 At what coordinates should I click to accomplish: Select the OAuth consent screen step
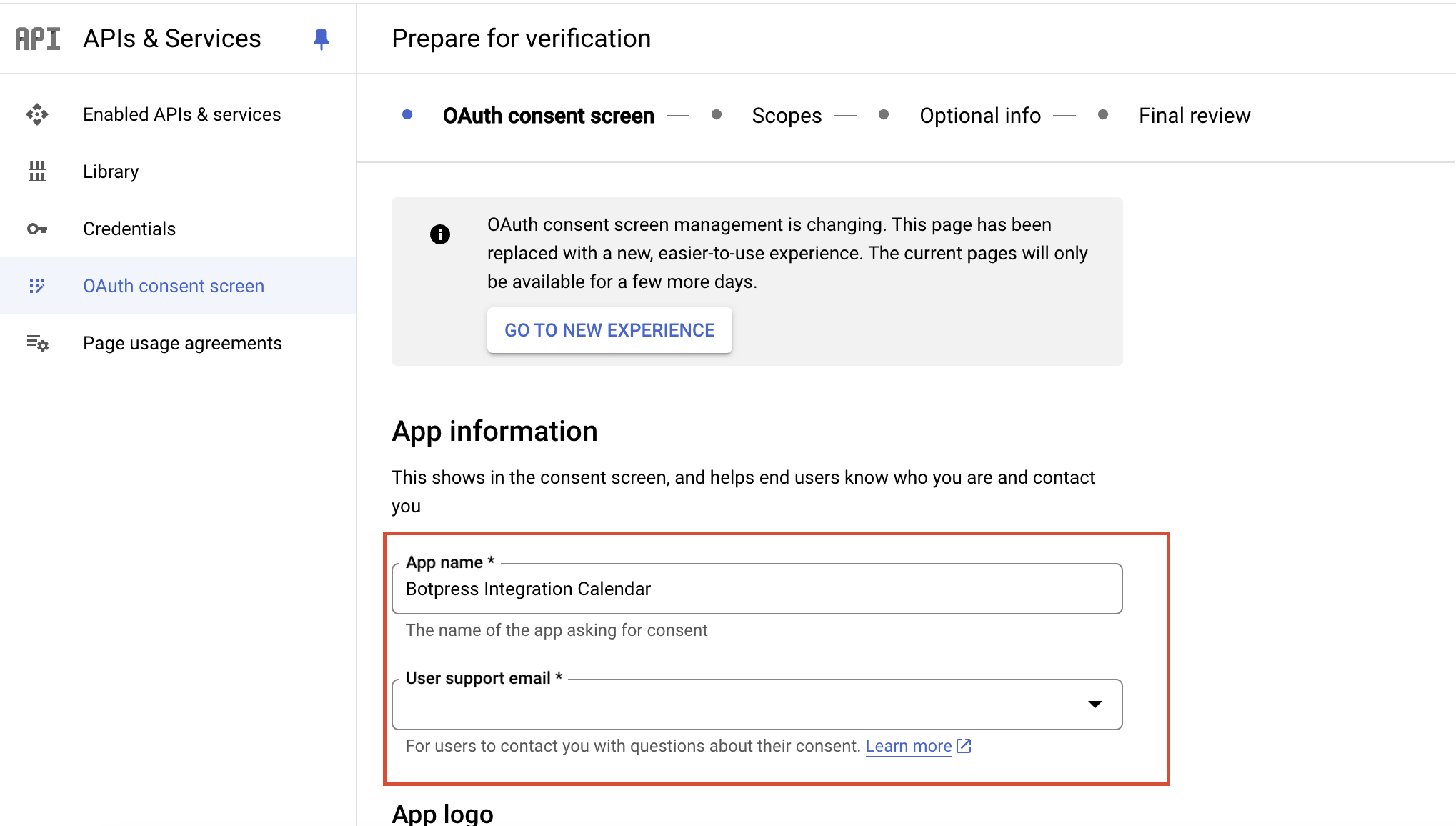pyautogui.click(x=549, y=116)
